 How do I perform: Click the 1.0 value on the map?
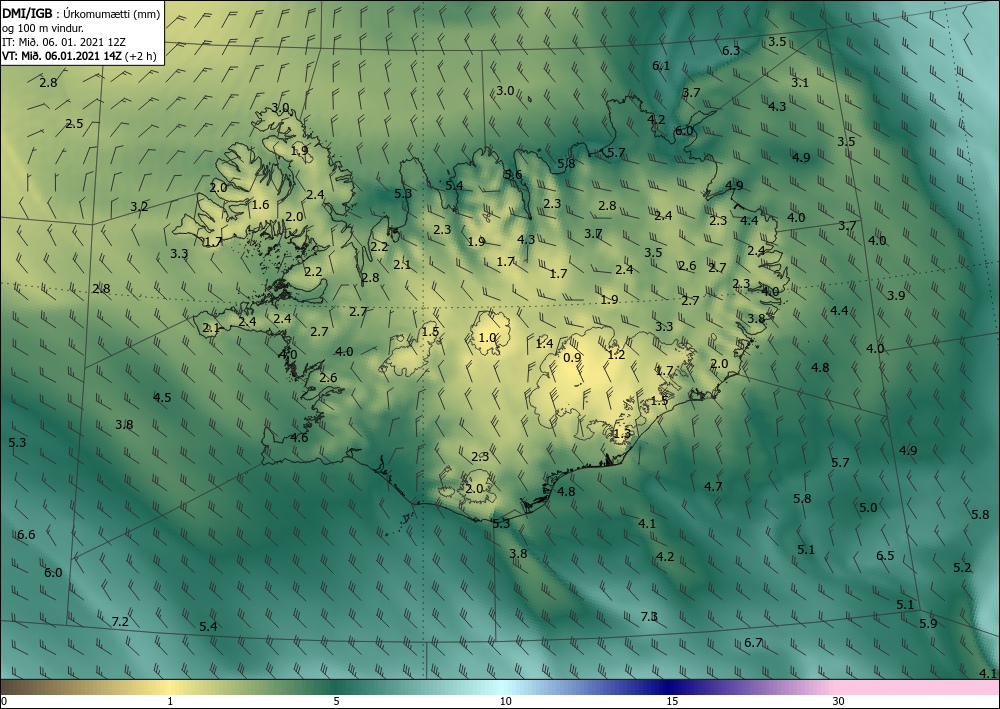coord(487,337)
